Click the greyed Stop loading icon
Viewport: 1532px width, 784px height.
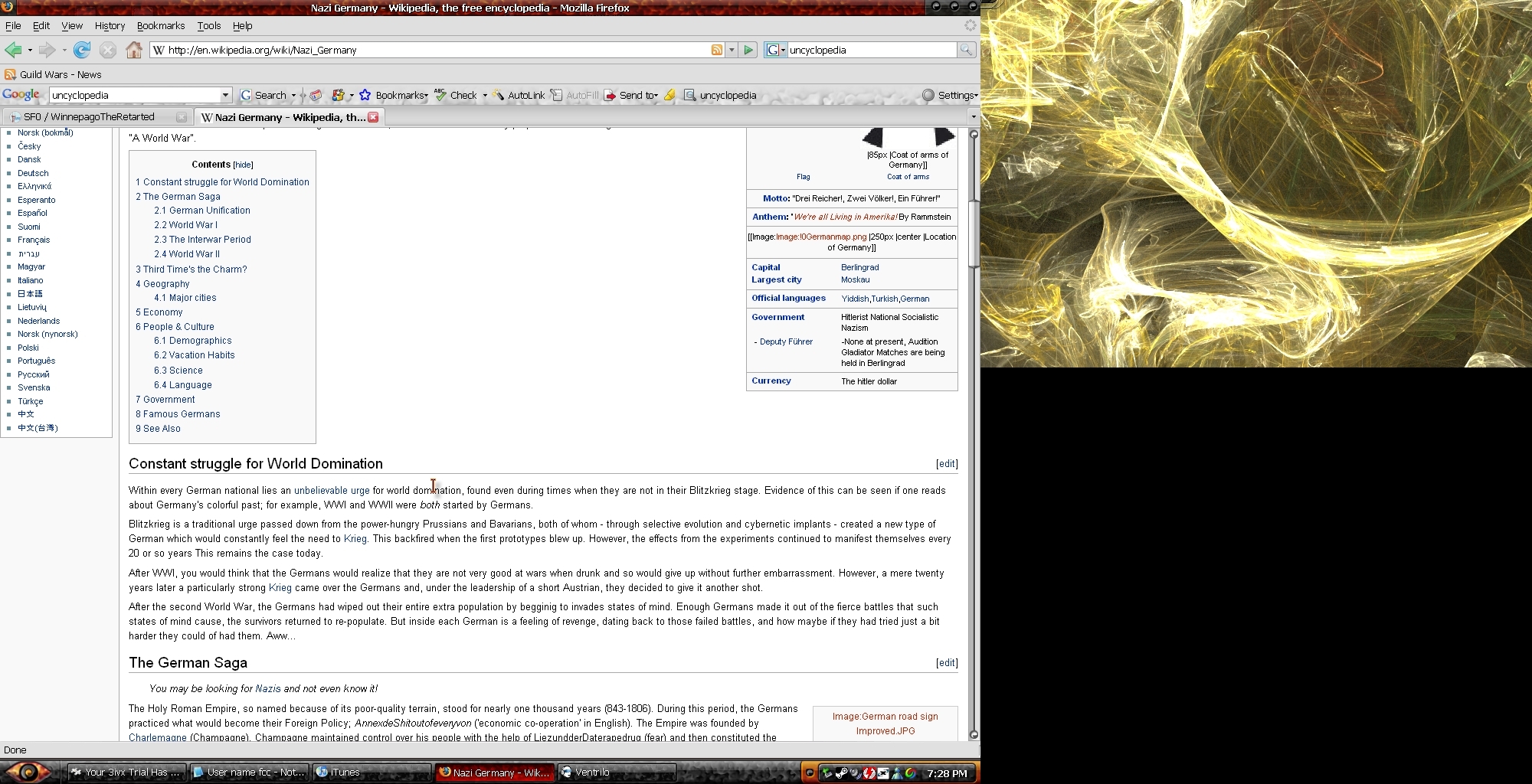[108, 50]
